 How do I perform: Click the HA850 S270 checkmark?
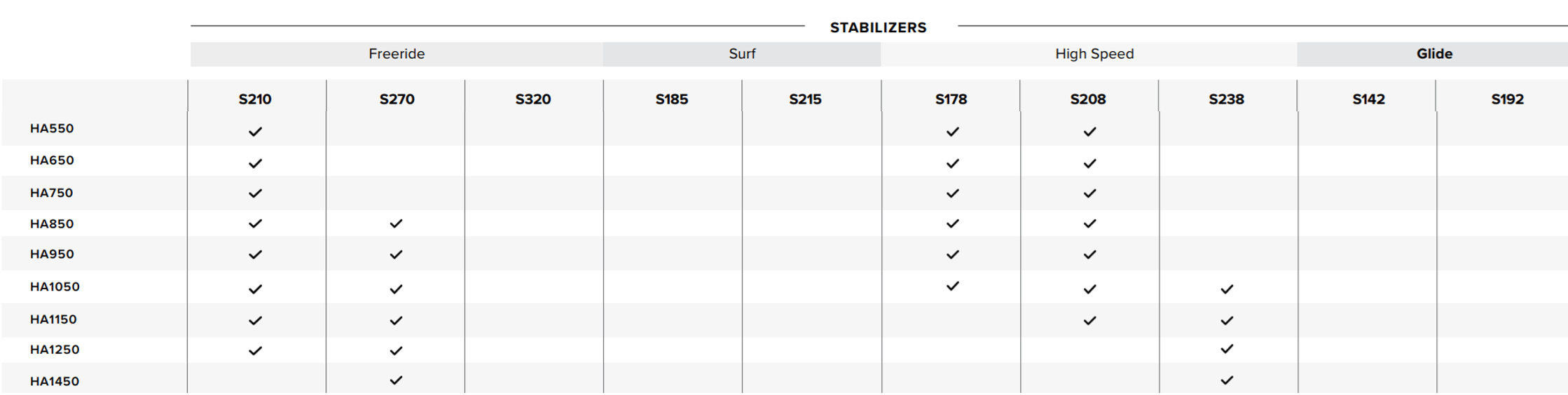point(396,223)
